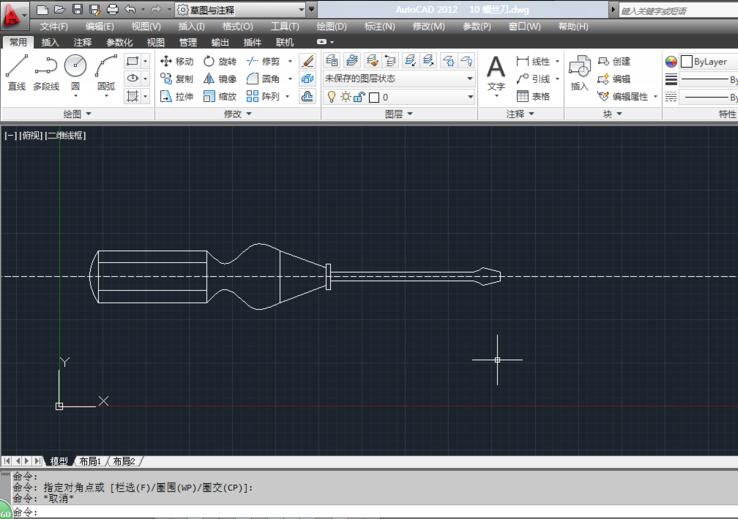Select the 旋转 rotate tool
The height and width of the screenshot is (519, 738).
coord(219,61)
